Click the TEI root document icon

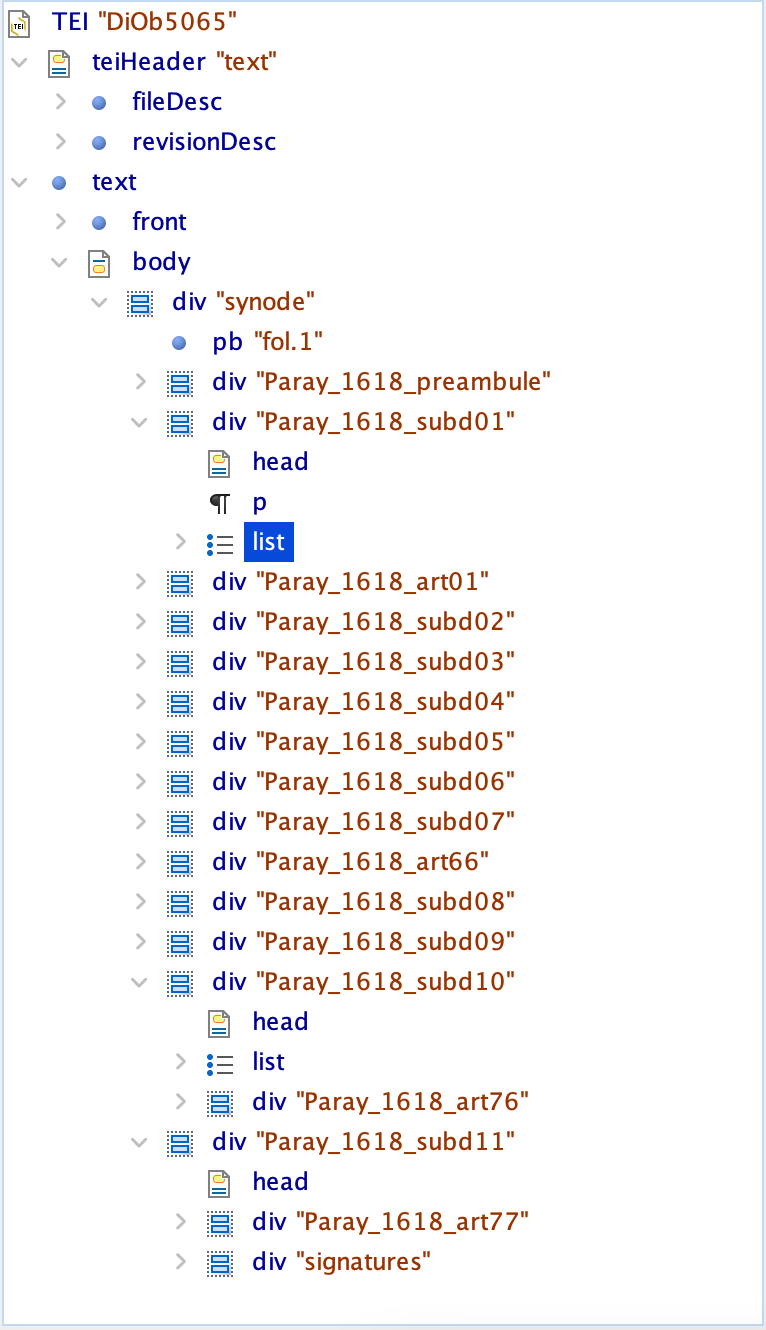[19, 22]
